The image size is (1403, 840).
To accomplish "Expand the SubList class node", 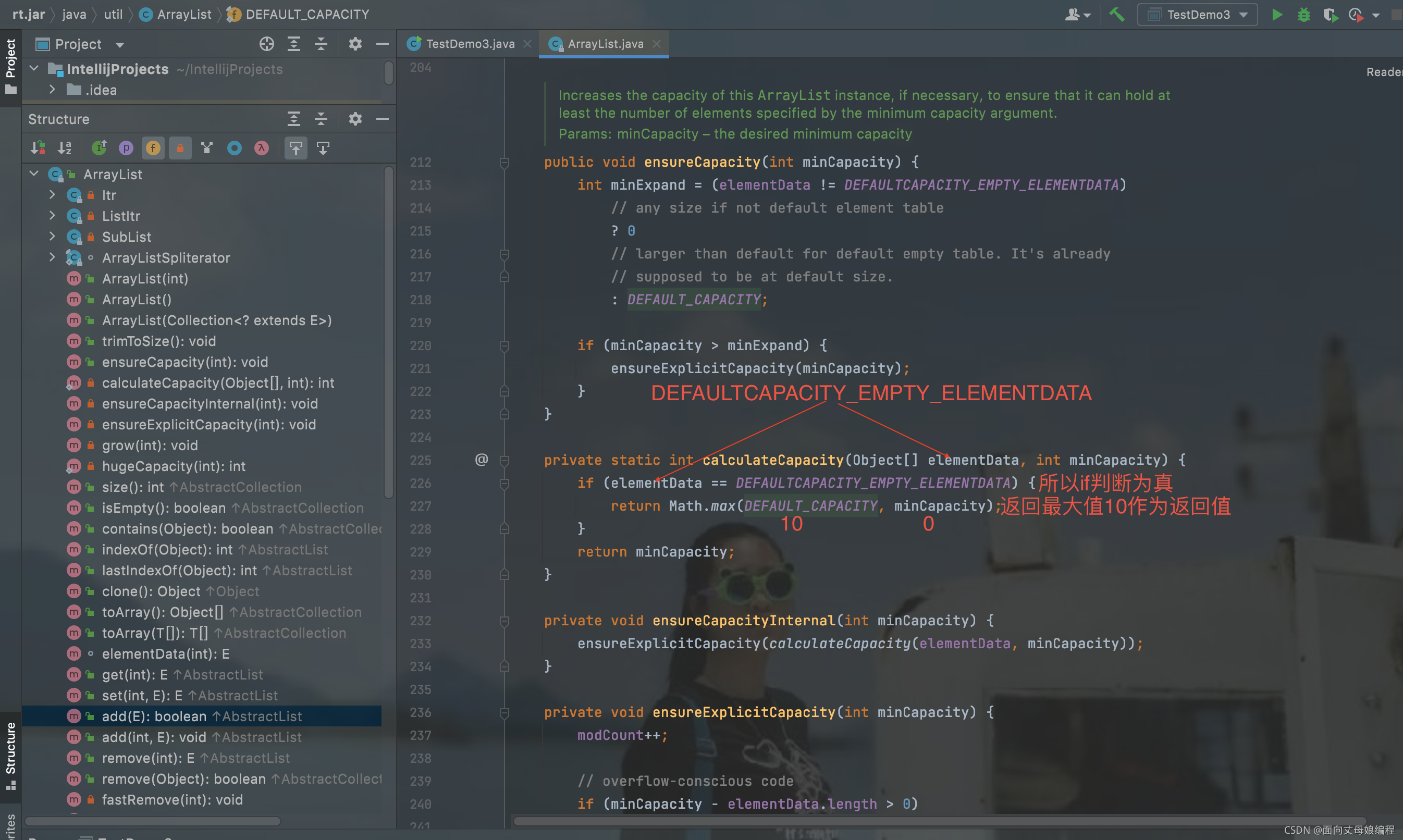I will coord(52,237).
